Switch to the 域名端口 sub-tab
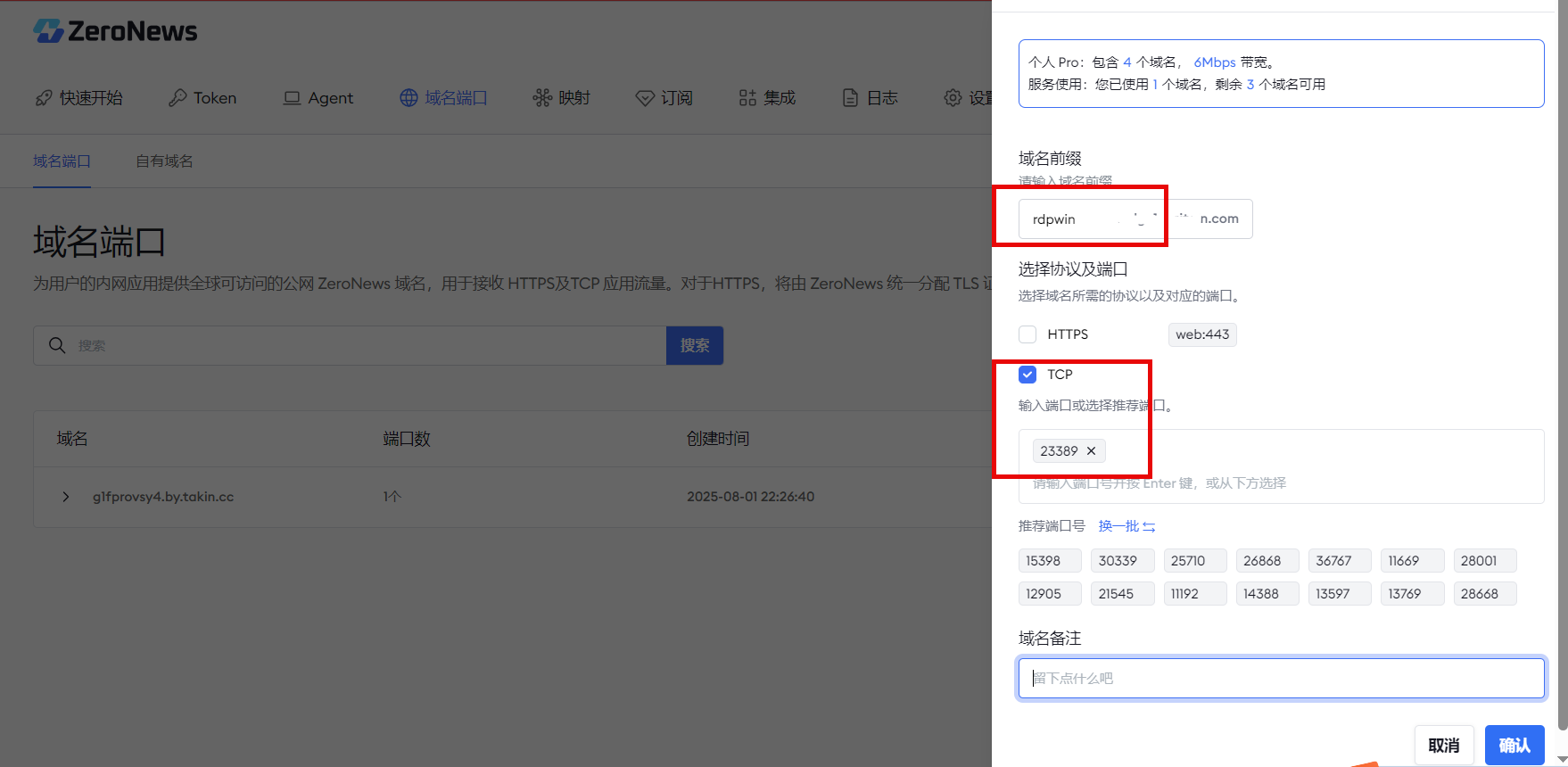 (x=62, y=161)
